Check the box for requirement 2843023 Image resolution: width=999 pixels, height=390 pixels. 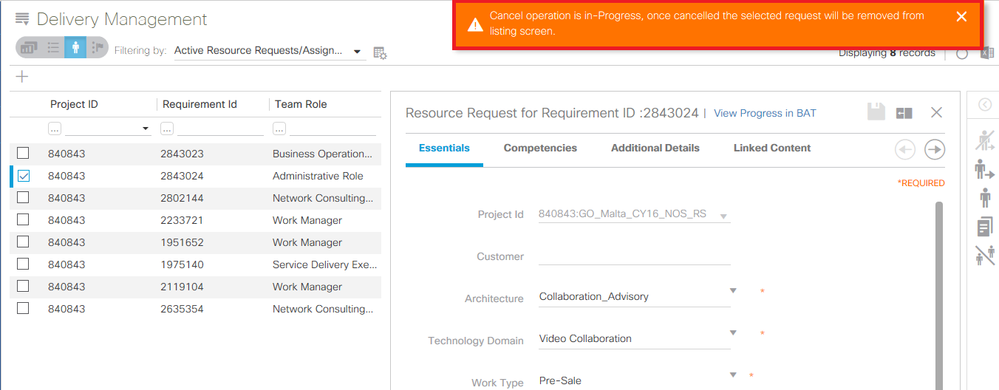tap(23, 154)
